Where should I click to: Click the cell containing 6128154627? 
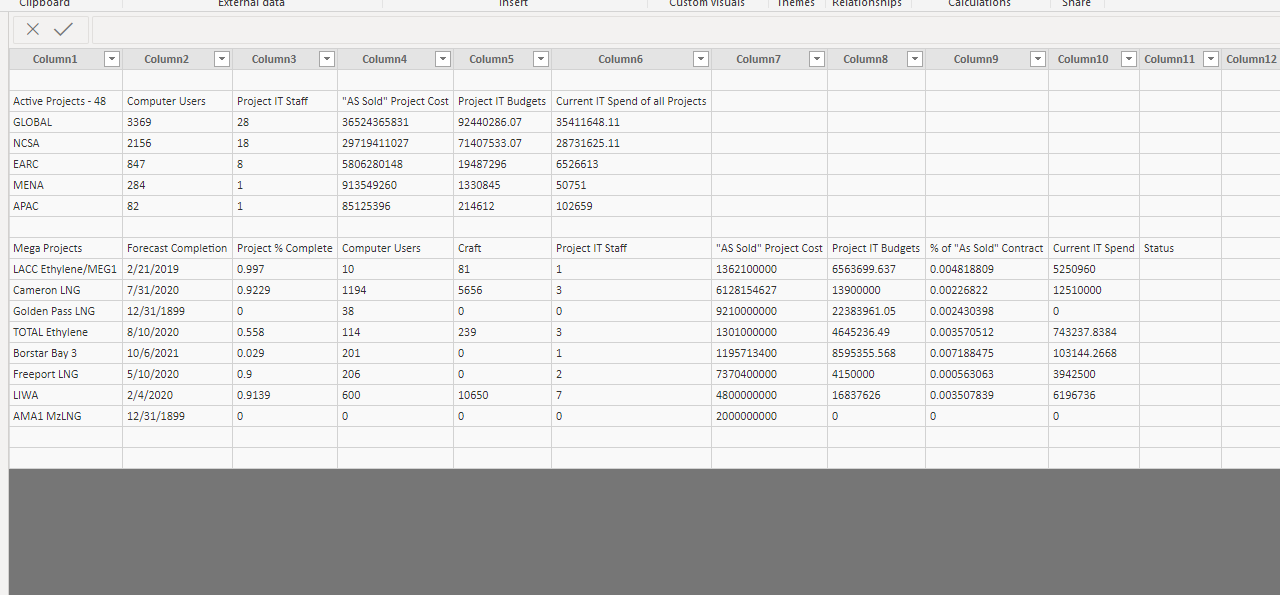[x=769, y=290]
